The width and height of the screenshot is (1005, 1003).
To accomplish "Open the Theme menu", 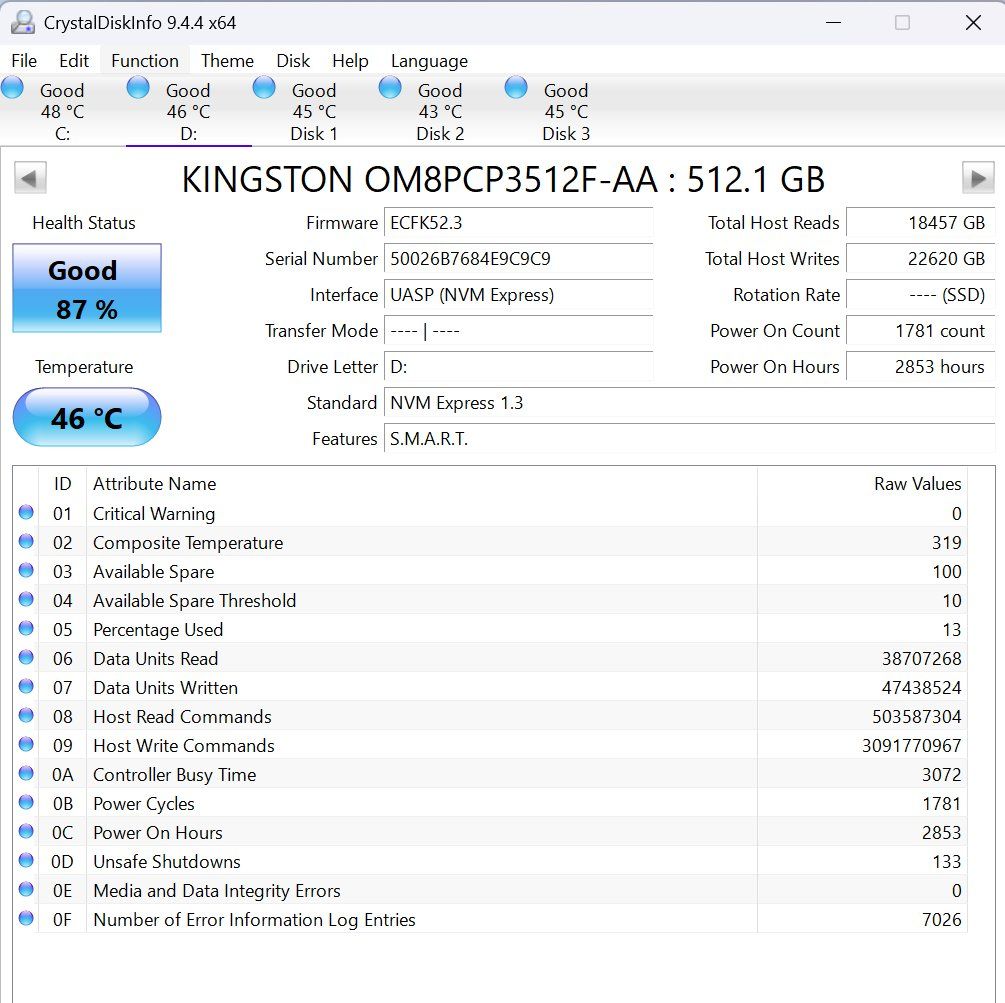I will tap(227, 60).
